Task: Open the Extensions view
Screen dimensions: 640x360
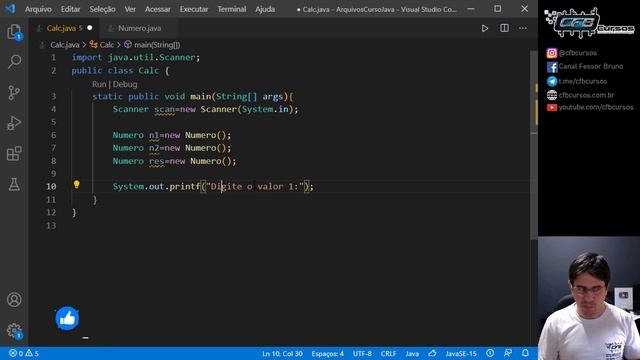Action: [x=14, y=153]
